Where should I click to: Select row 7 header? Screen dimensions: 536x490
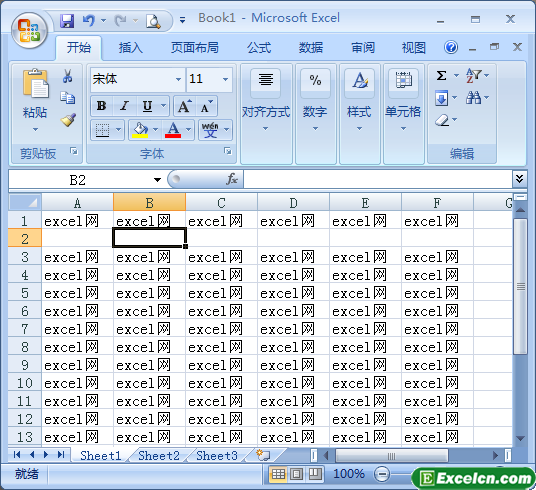(25, 329)
